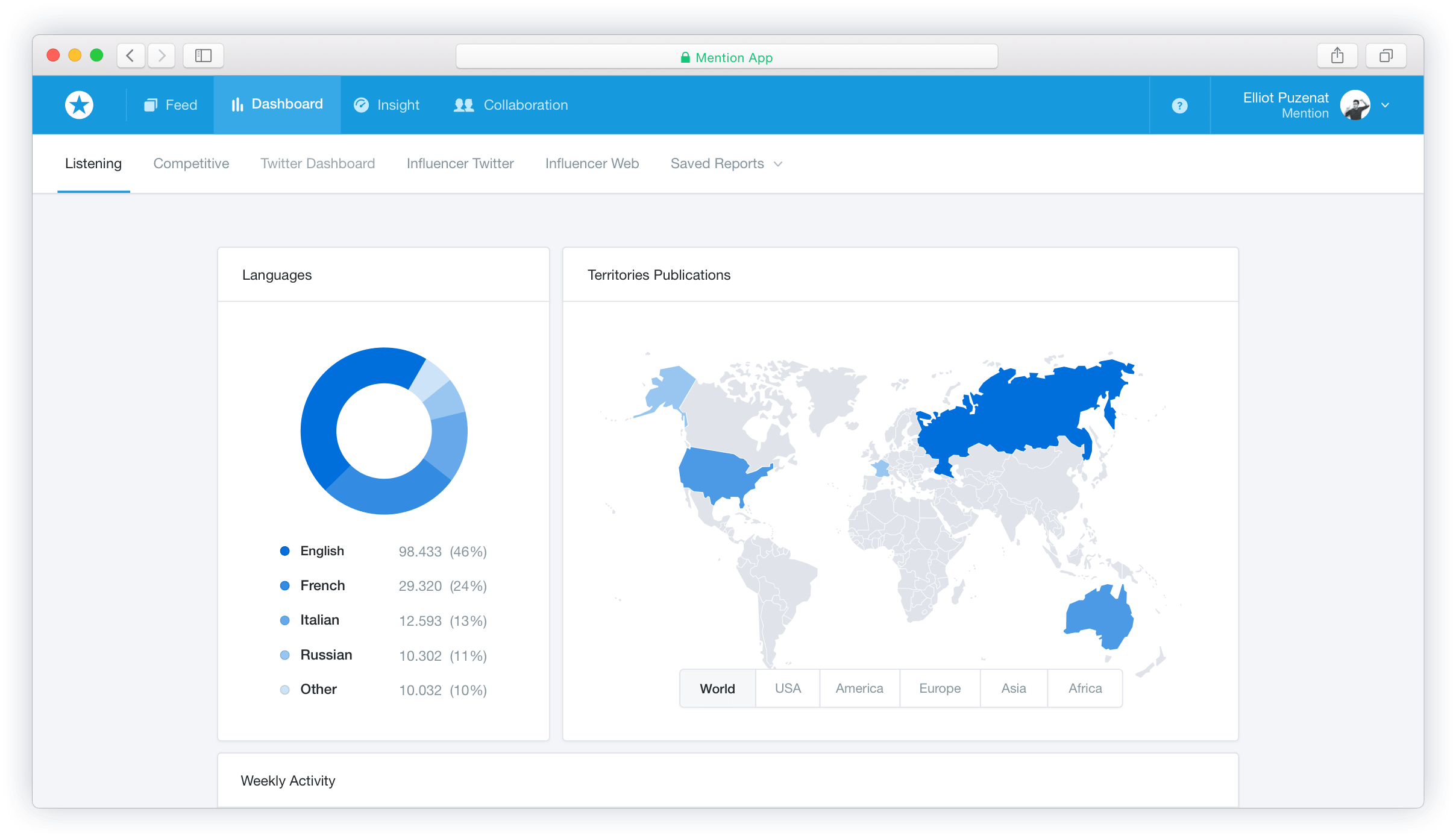Enable the Europe territories view
Image resolution: width=1456 pixels, height=838 pixels.
[x=939, y=688]
